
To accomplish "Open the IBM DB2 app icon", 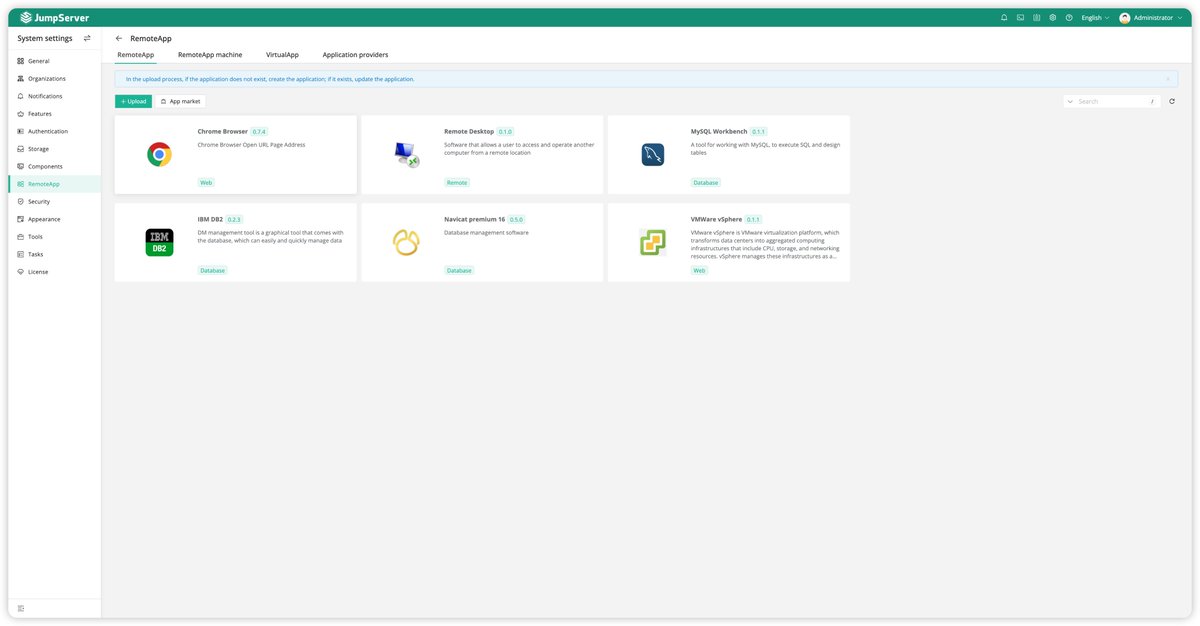I will pos(159,242).
